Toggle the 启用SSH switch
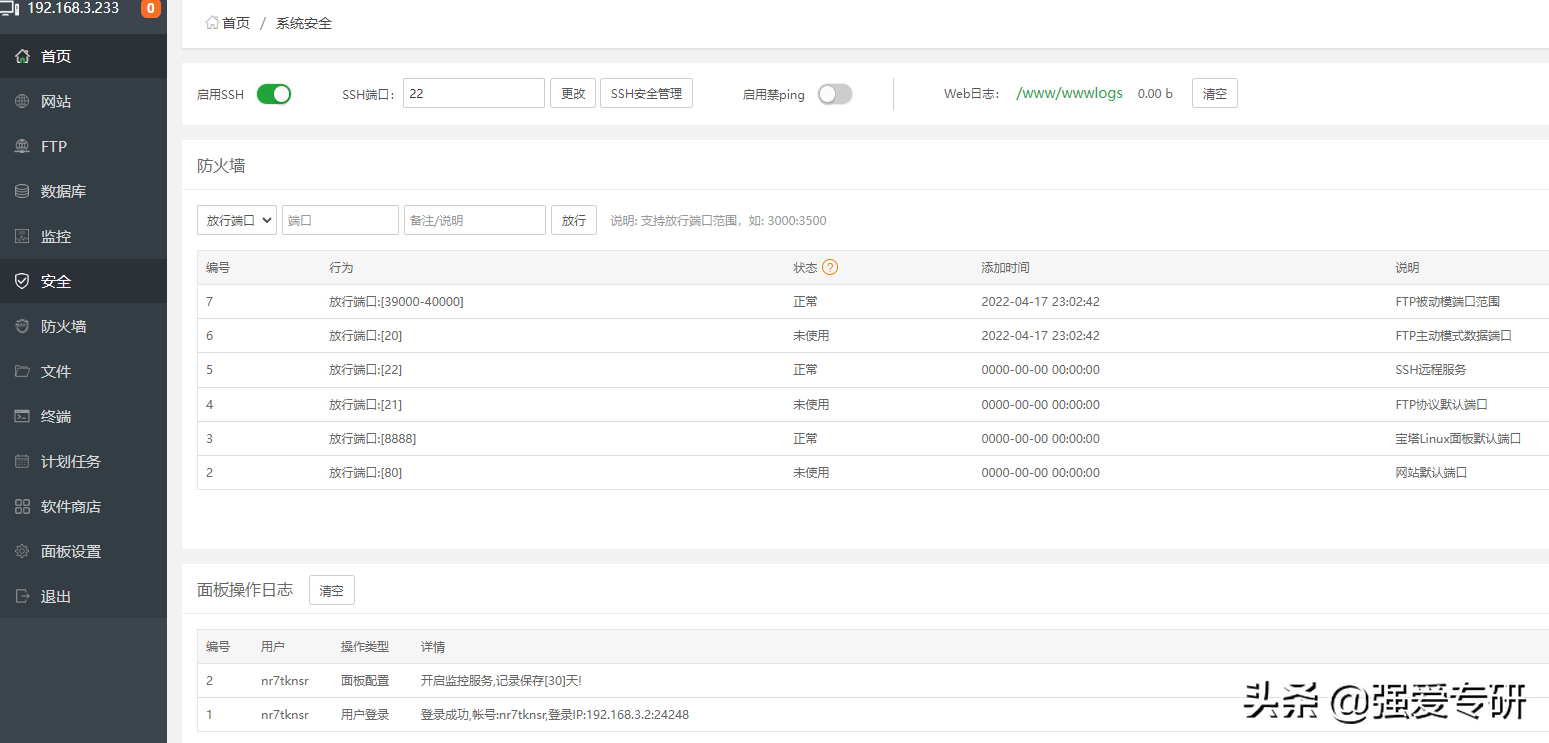The height and width of the screenshot is (743, 1549). [x=274, y=94]
